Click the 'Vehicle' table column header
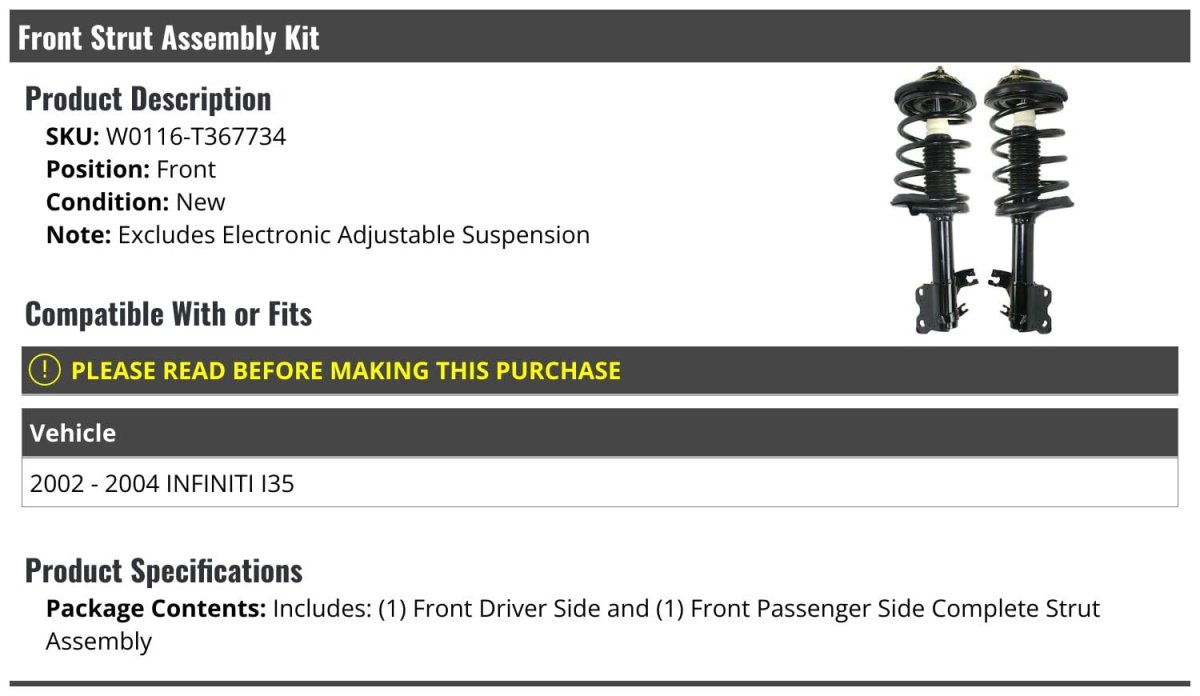Image resolution: width=1200 pixels, height=696 pixels. (73, 433)
